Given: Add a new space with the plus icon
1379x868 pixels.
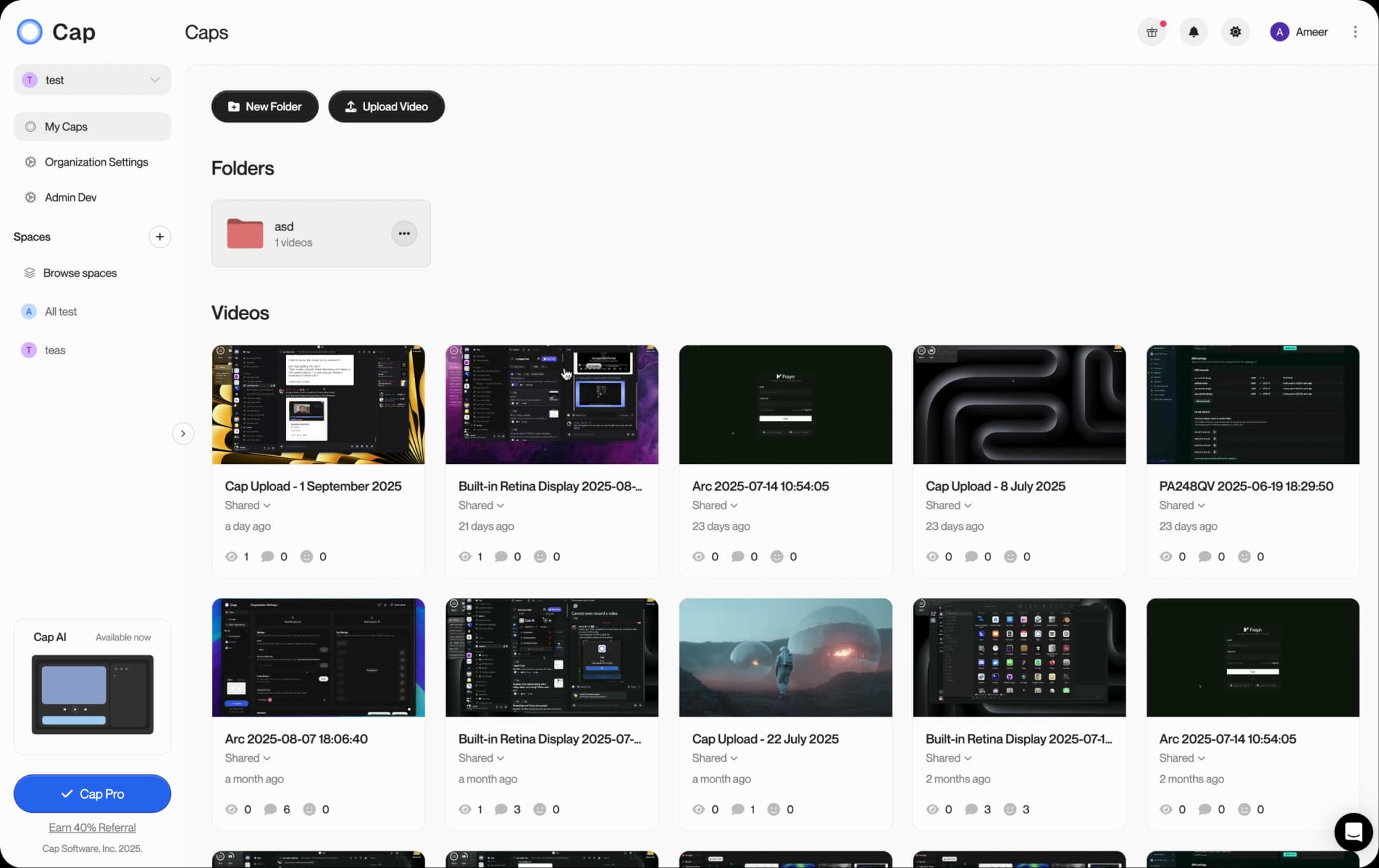Looking at the screenshot, I should click(x=160, y=236).
